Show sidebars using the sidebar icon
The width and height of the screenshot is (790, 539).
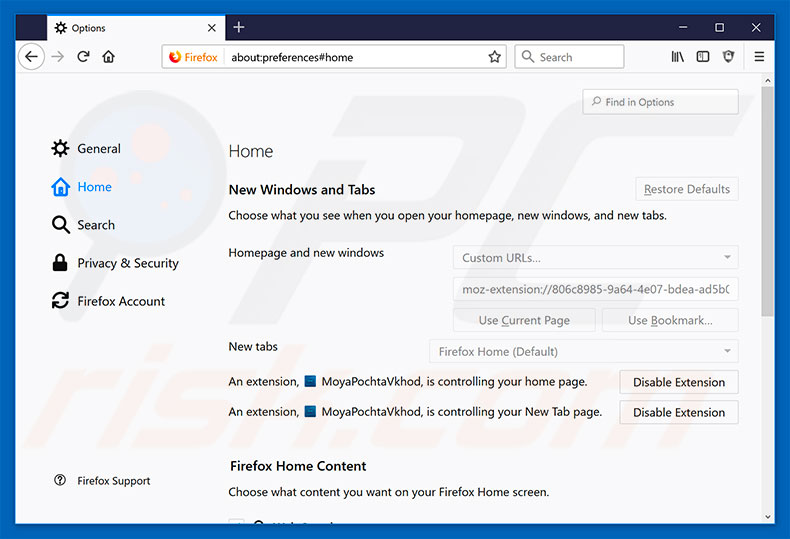(703, 57)
